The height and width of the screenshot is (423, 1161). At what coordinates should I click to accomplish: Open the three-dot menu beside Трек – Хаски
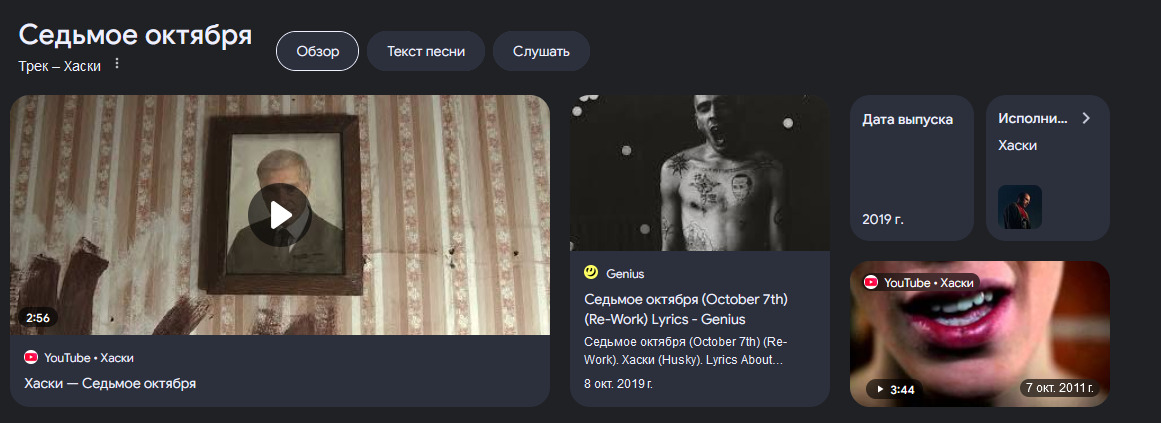pos(116,64)
